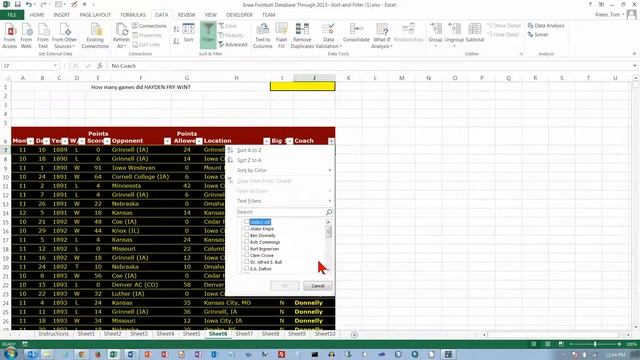
Task: Open Data Analysis tool
Action: (x=546, y=26)
